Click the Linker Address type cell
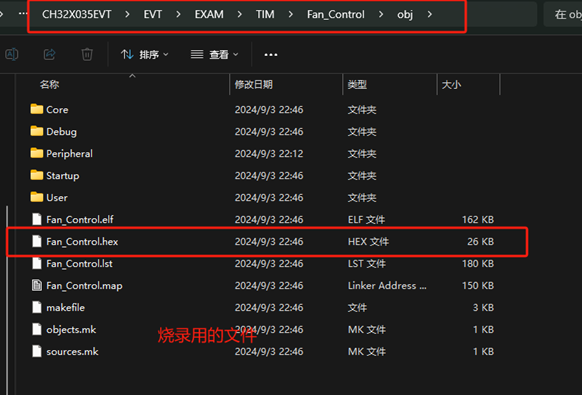This screenshot has height=395, width=582. [387, 285]
